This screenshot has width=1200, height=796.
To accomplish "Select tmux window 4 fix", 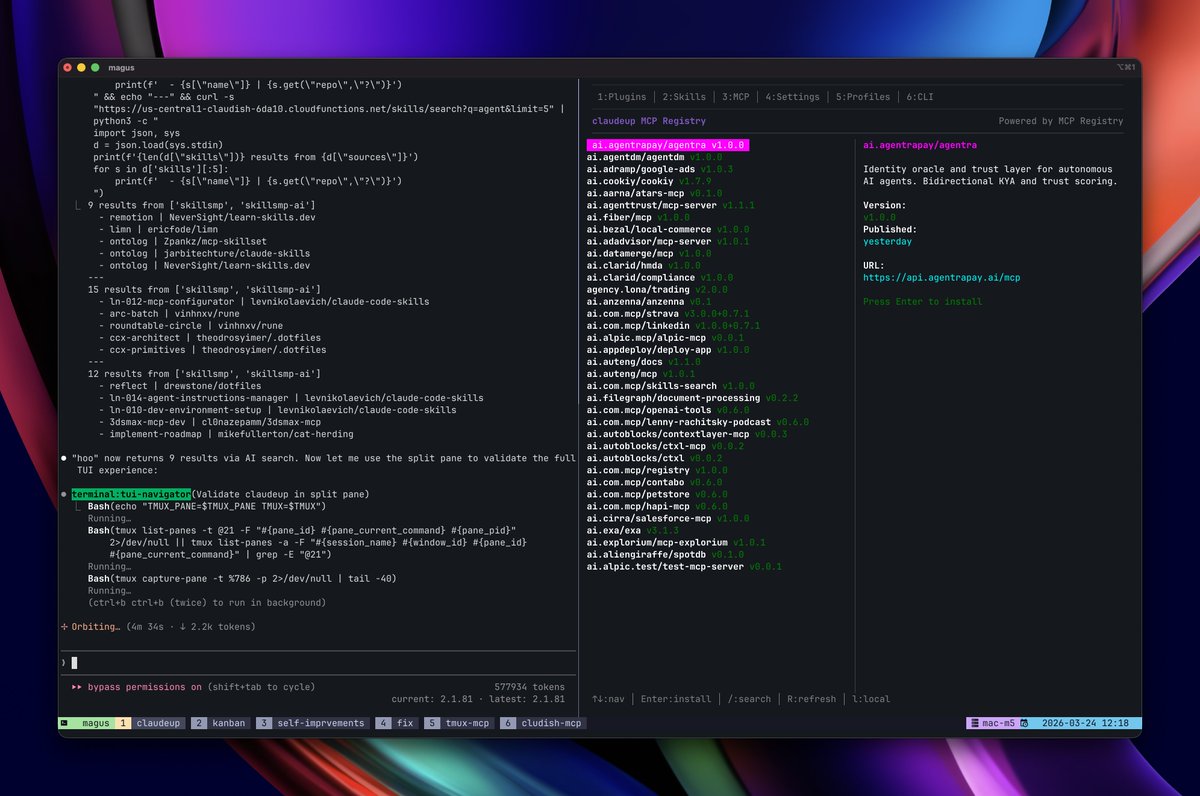I will [396, 722].
